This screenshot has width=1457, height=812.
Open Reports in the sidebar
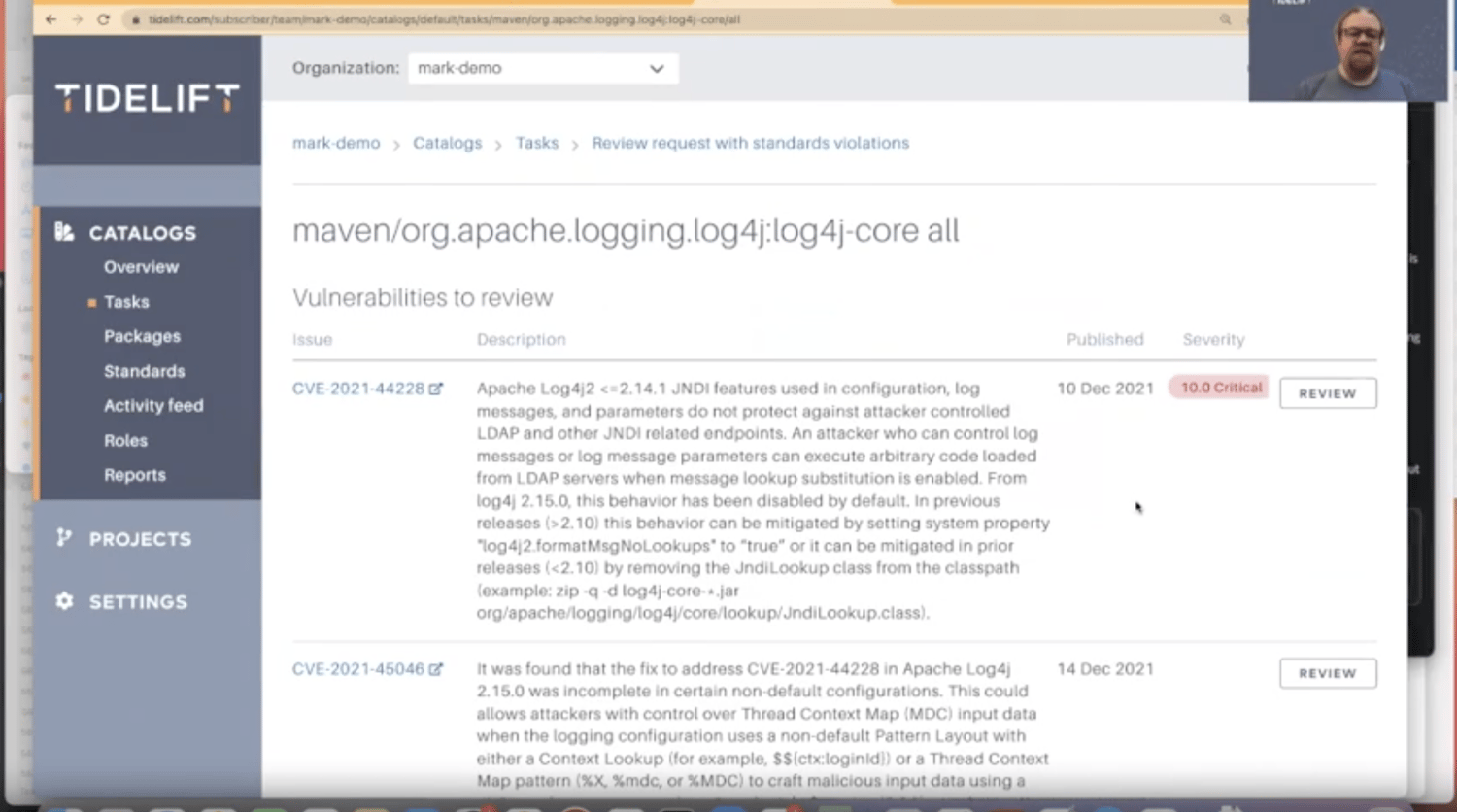134,475
